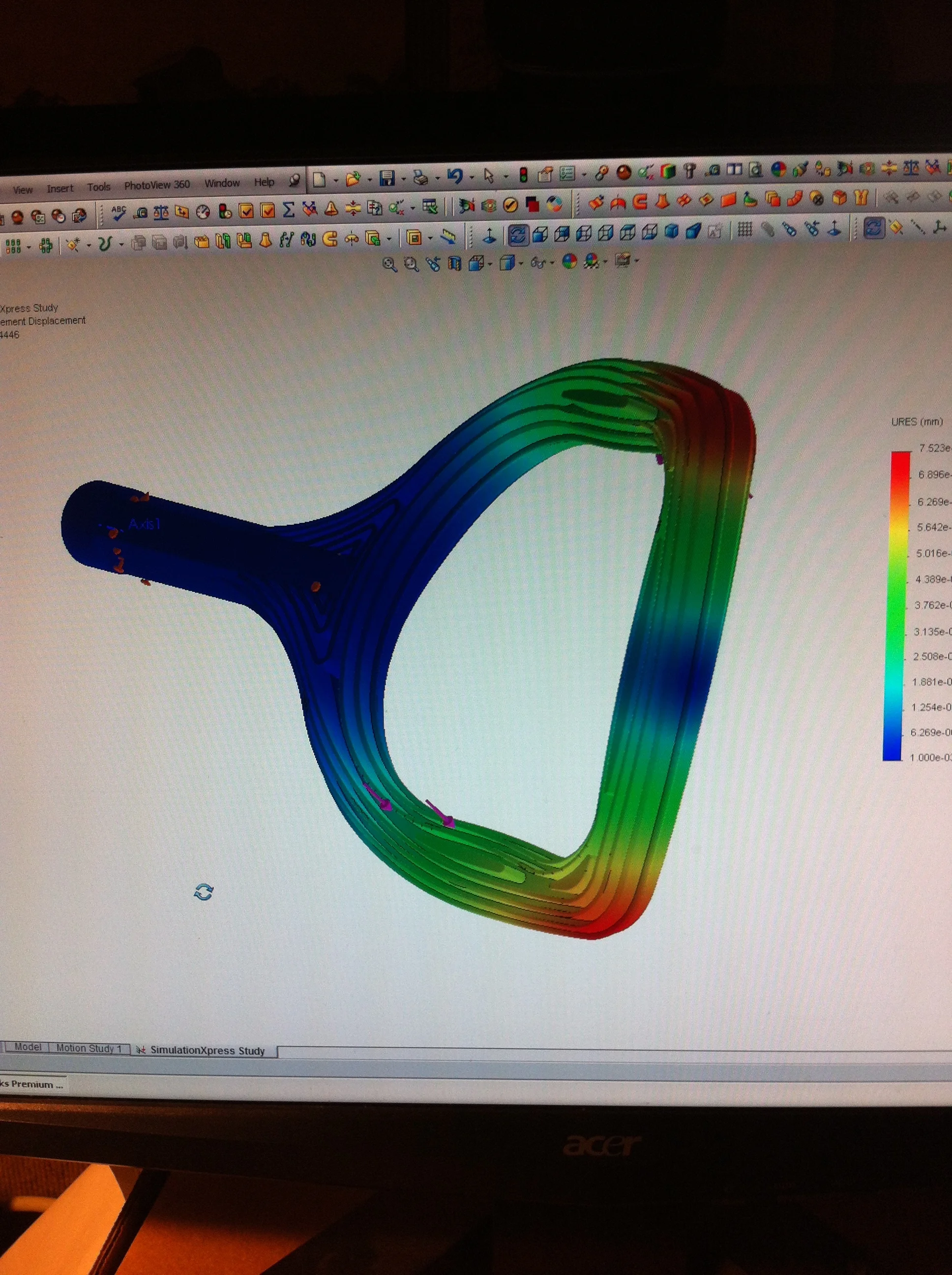The width and height of the screenshot is (952, 1275).
Task: Switch to the Model tab
Action: [x=28, y=1047]
